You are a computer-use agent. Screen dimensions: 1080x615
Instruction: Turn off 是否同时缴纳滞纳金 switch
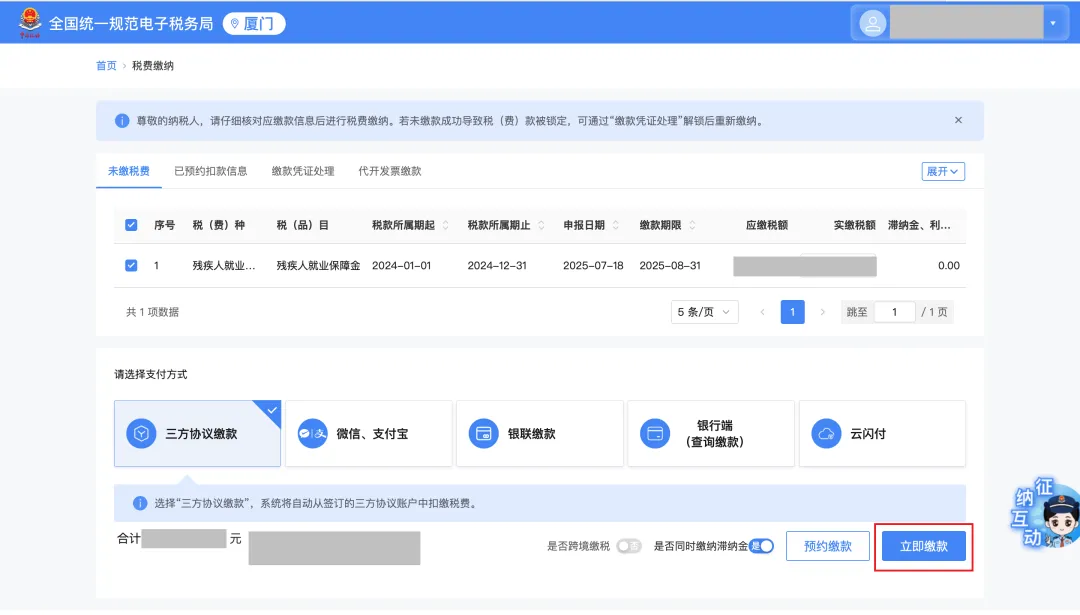tap(762, 546)
